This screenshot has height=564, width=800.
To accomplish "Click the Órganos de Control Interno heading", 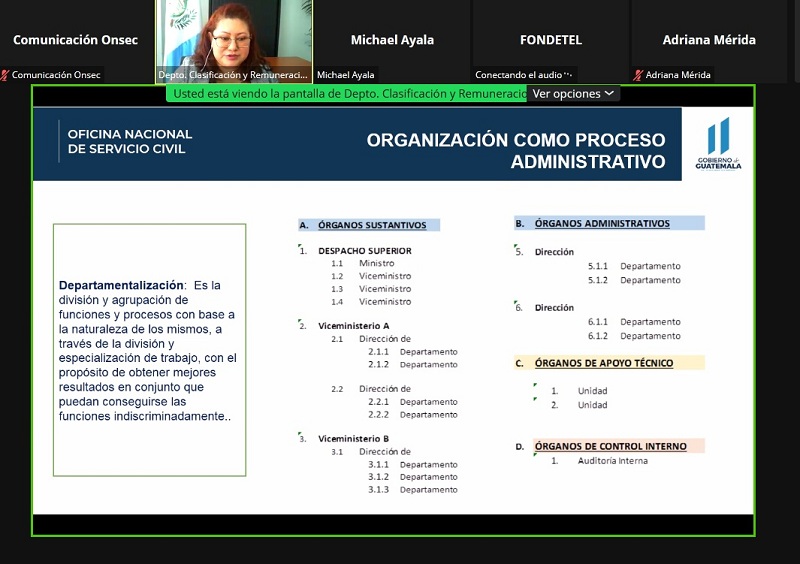I will coord(610,446).
